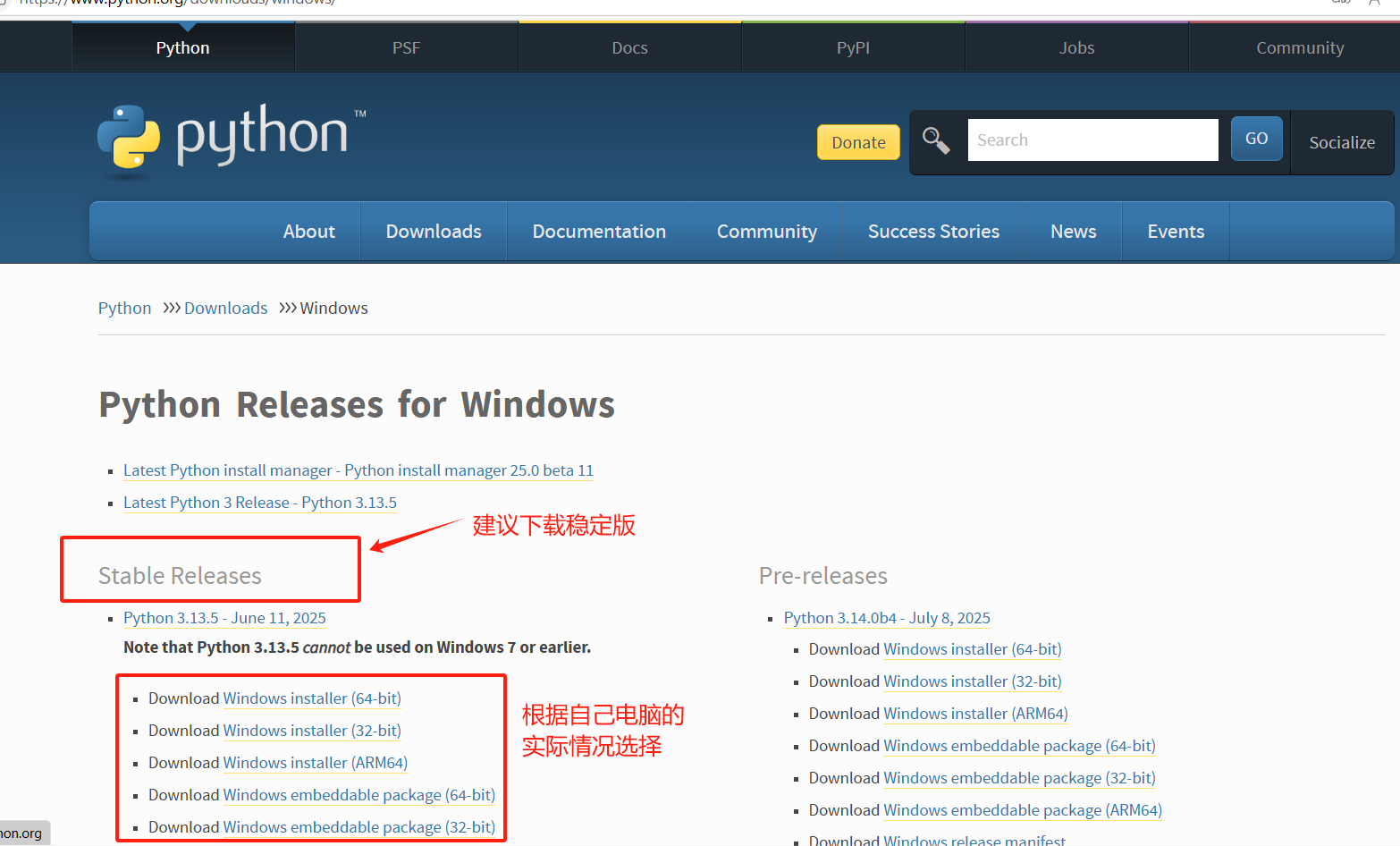The image size is (1400, 846).
Task: Download pre-release embeddable package (32-bit)
Action: coord(1019,778)
